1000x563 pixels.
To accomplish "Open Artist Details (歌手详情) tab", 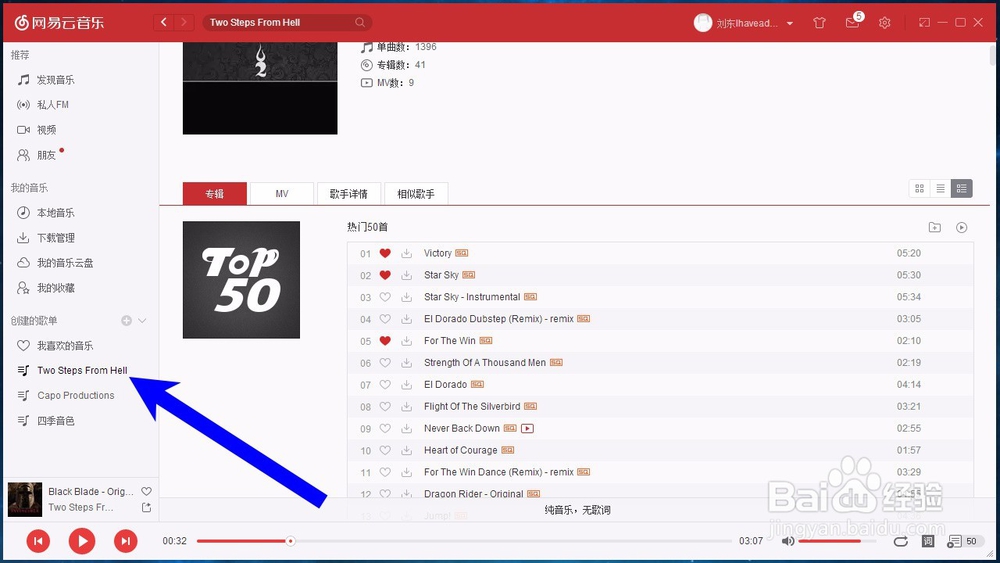I will pyautogui.click(x=349, y=194).
